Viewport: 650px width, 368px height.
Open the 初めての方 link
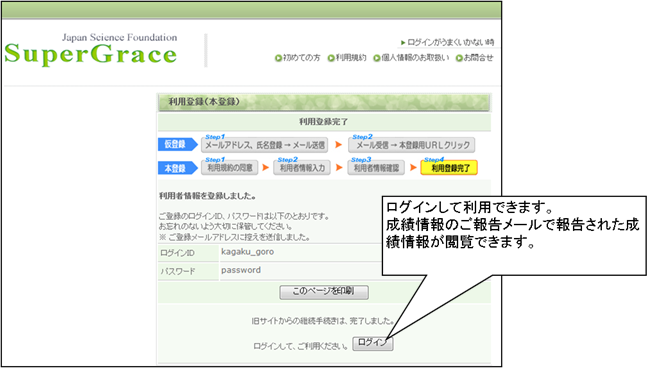click(301, 58)
